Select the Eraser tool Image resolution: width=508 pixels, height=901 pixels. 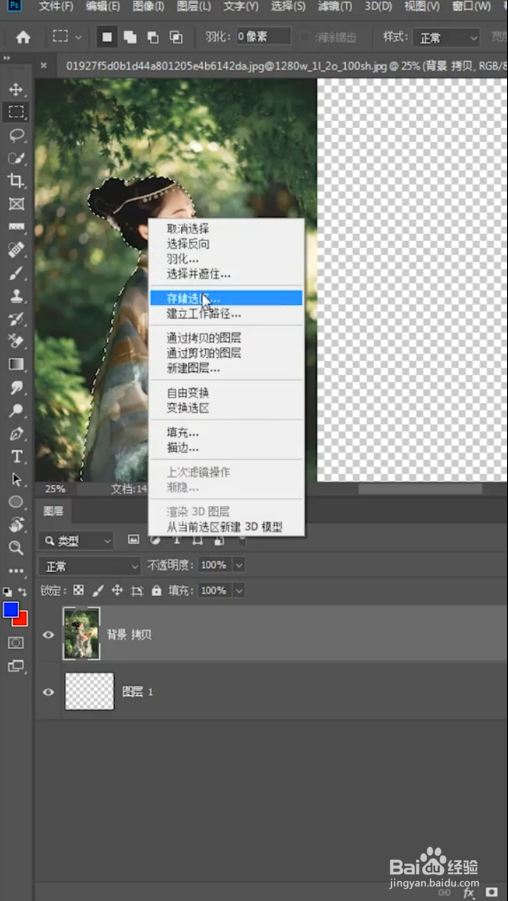click(x=16, y=341)
